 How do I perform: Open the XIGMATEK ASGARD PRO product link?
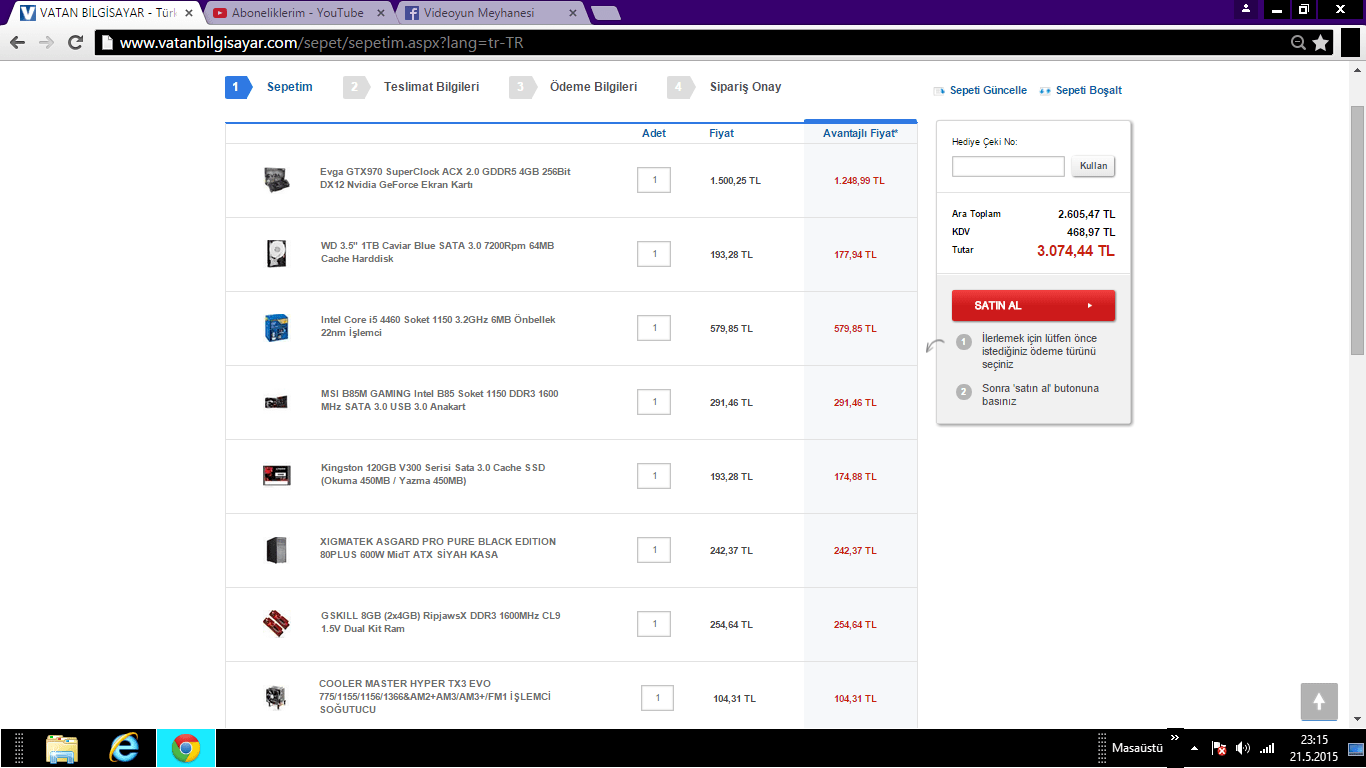tap(438, 548)
